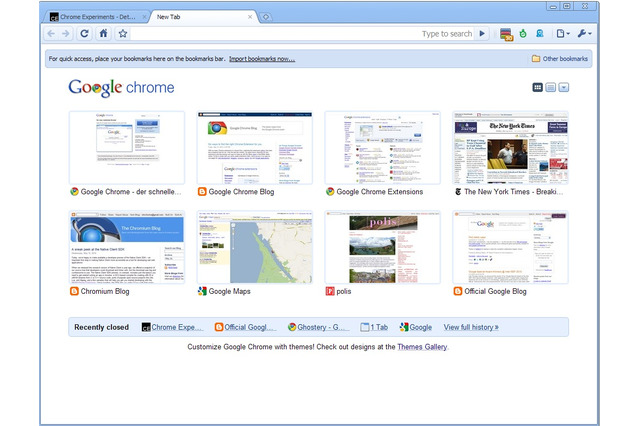Reopen recently closed Official Googl... page
The image size is (640, 426).
point(245,327)
